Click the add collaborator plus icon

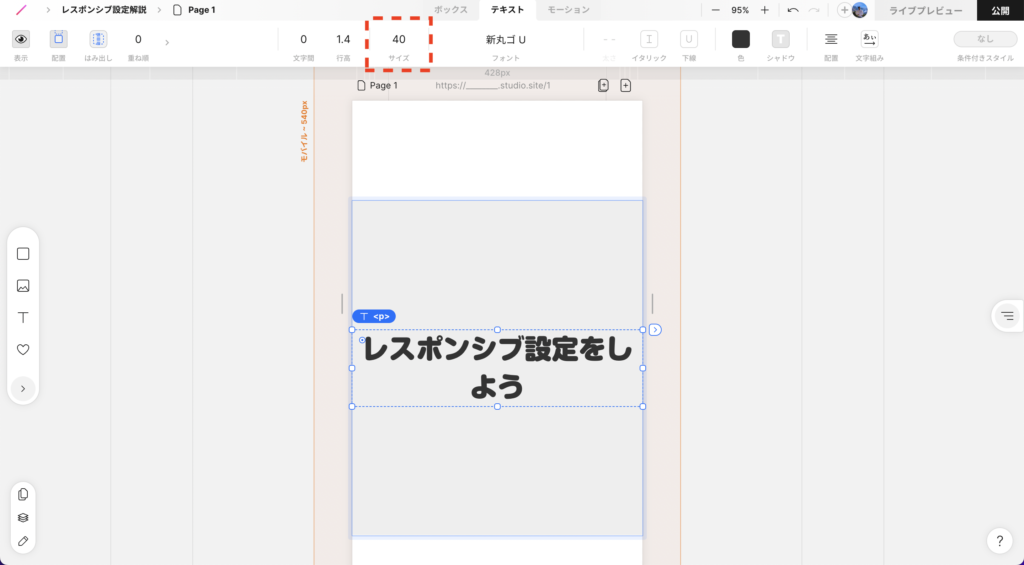pyautogui.click(x=844, y=10)
